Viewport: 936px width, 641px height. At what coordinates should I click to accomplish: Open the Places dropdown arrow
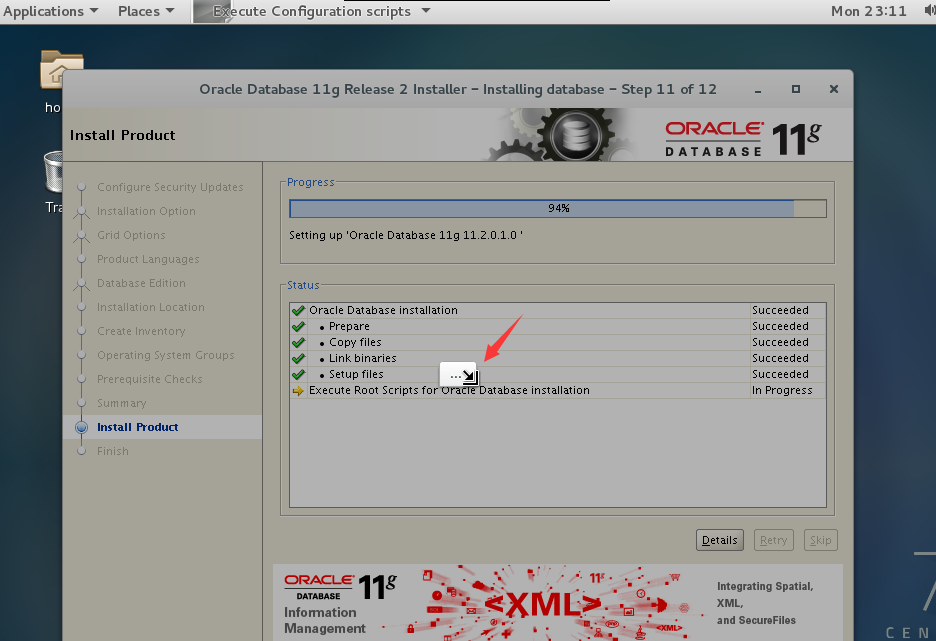[172, 11]
